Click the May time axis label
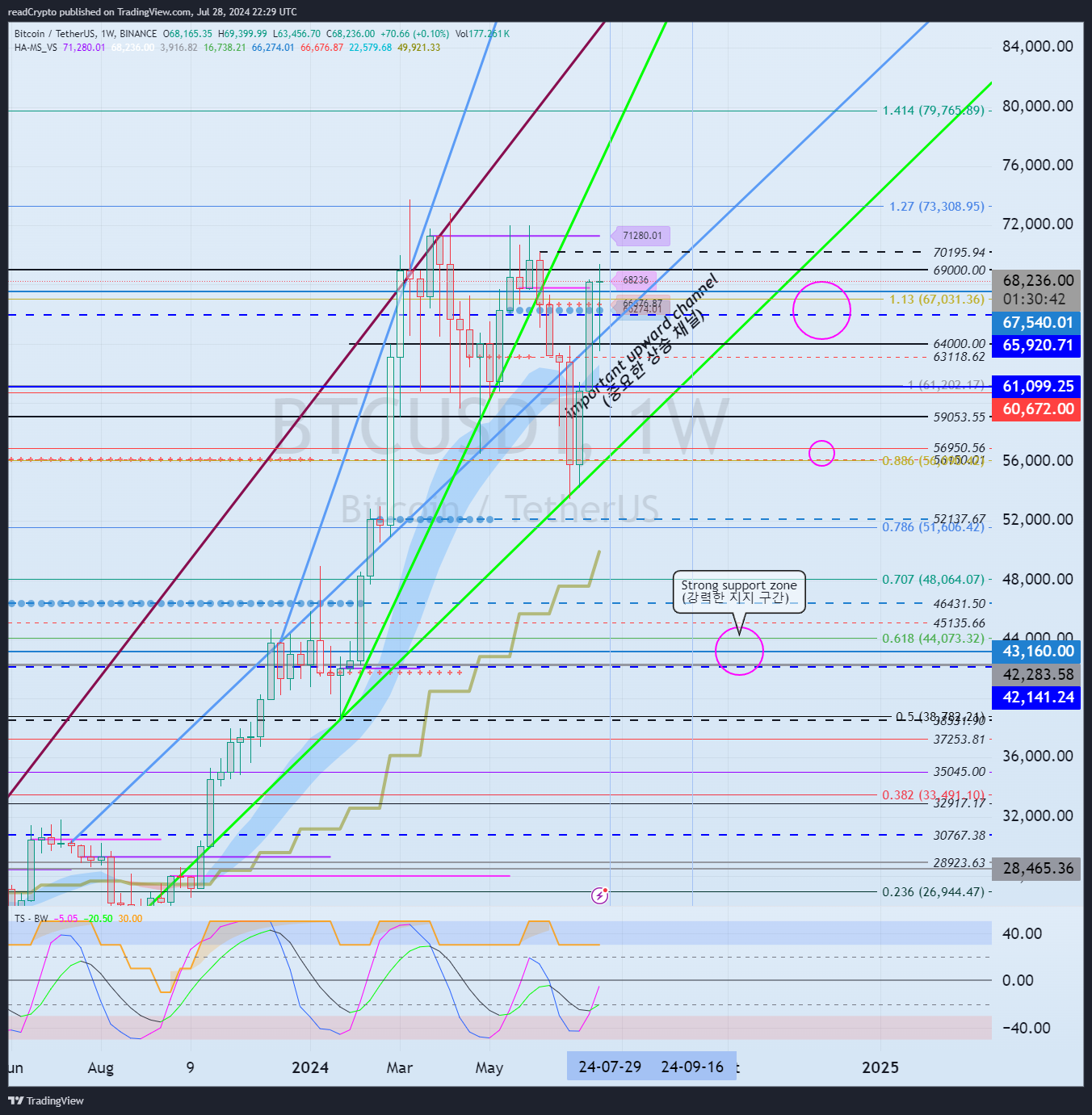Image resolution: width=1092 pixels, height=1115 pixels. [489, 1067]
